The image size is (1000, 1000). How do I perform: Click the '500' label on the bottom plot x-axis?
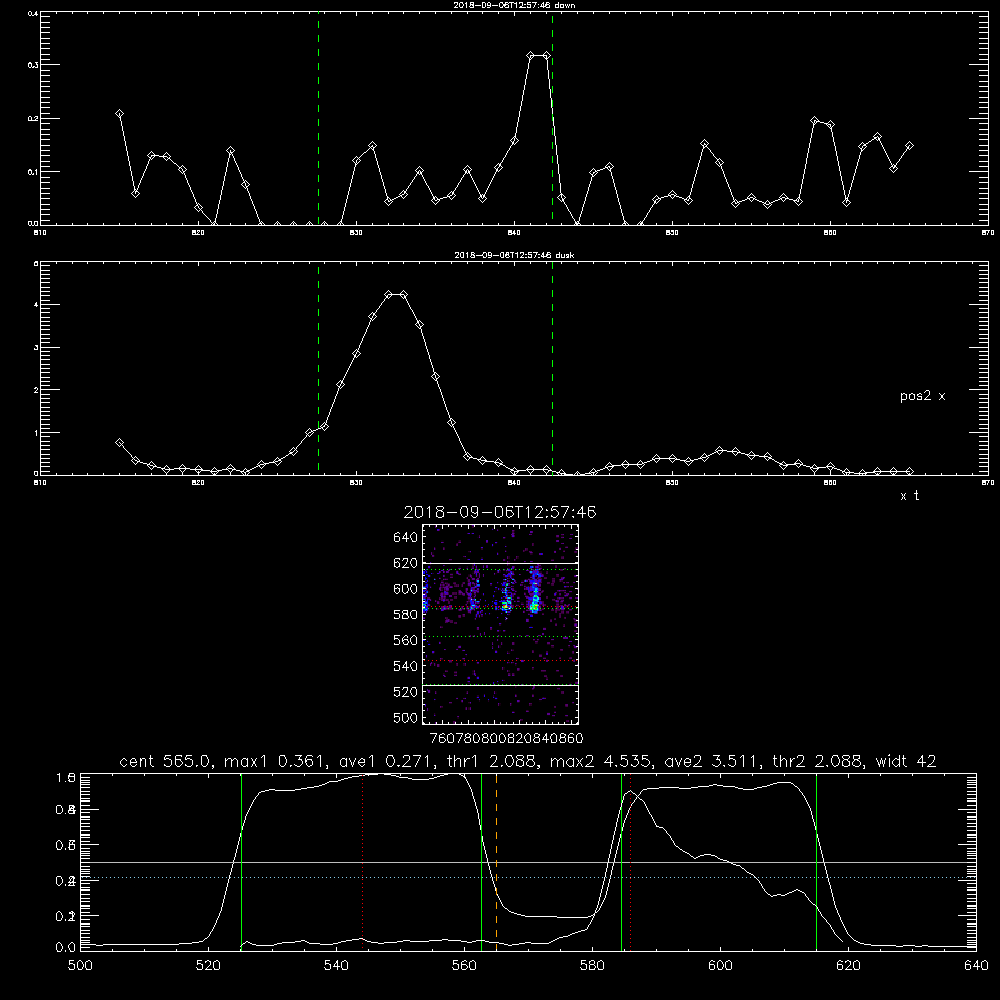tap(80, 966)
